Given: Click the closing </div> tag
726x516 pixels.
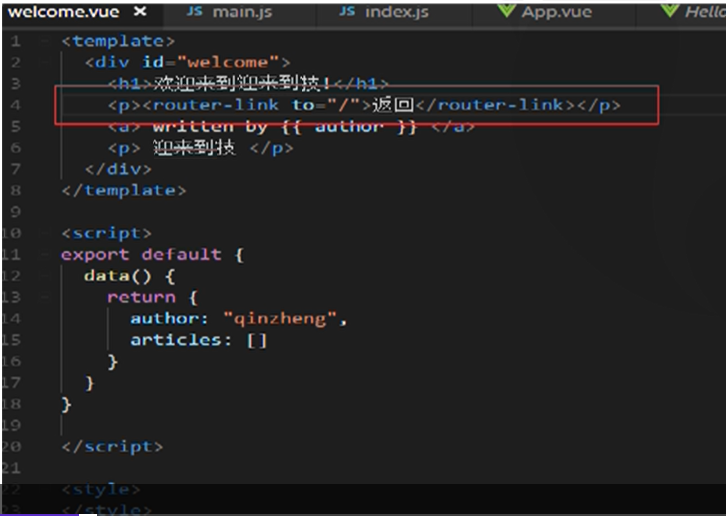Looking at the screenshot, I should [x=118, y=169].
